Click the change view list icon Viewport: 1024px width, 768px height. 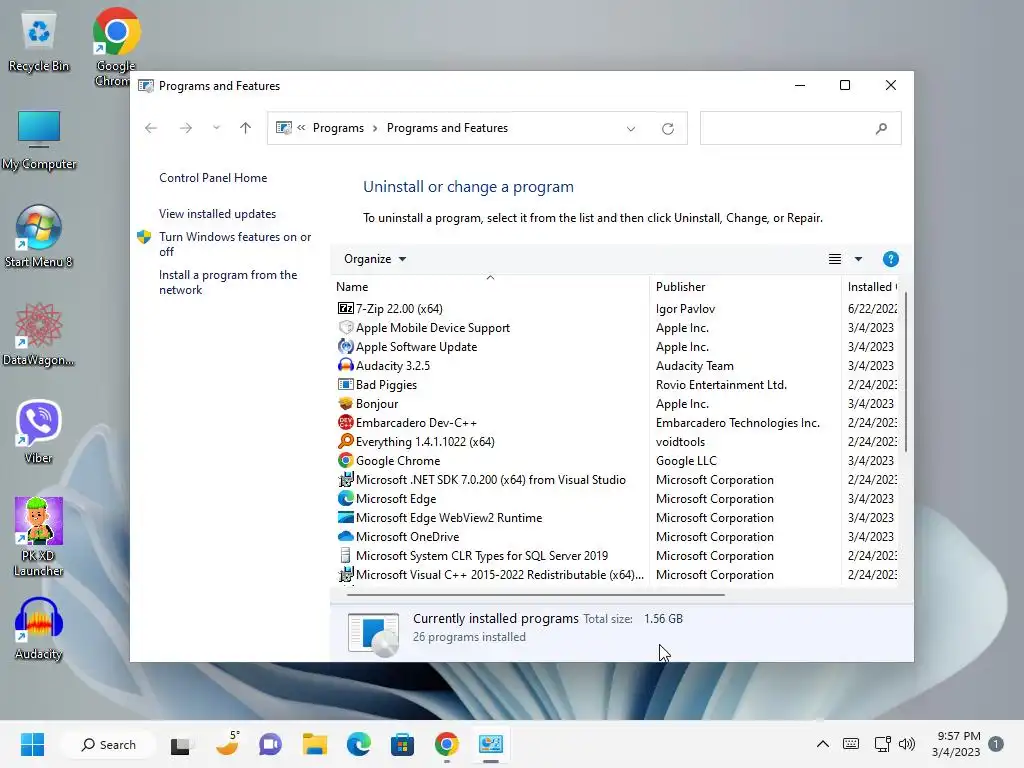pyautogui.click(x=835, y=259)
